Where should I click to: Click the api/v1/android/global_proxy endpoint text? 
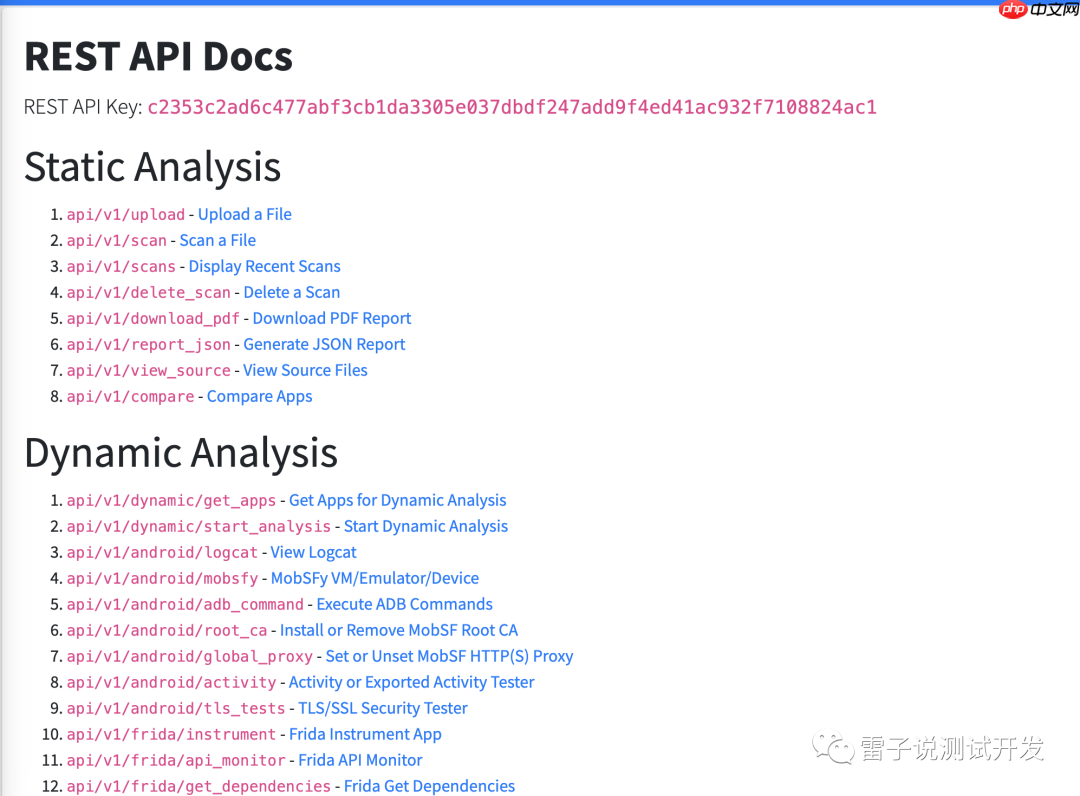[190, 657]
